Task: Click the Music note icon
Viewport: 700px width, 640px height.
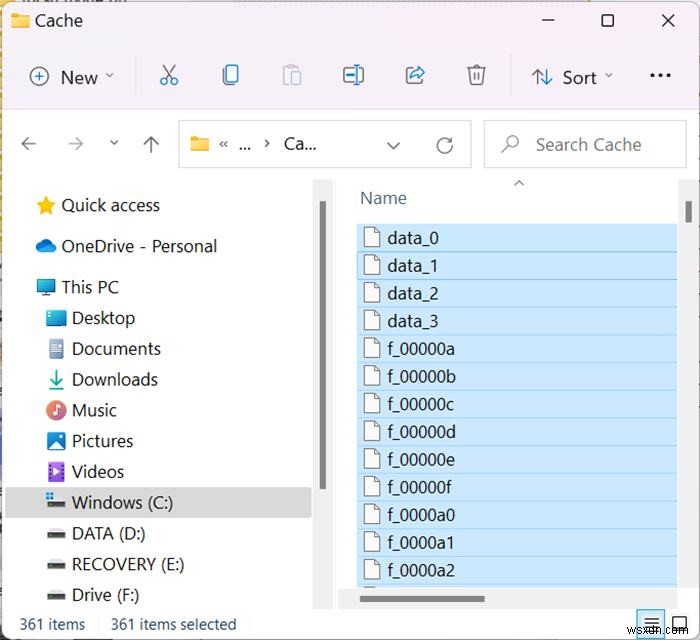Action: click(x=56, y=410)
